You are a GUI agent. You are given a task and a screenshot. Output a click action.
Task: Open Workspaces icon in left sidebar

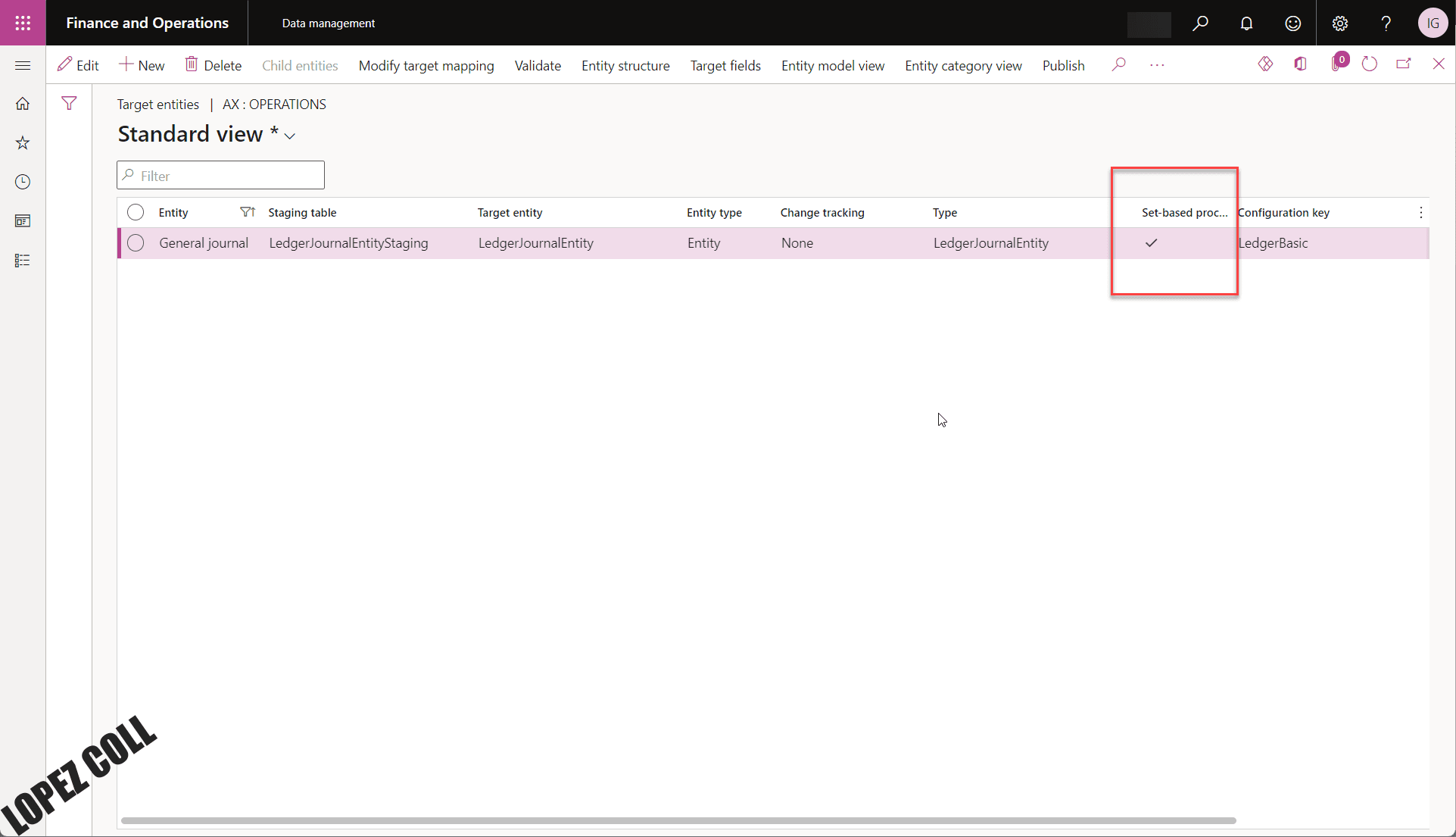coord(23,221)
